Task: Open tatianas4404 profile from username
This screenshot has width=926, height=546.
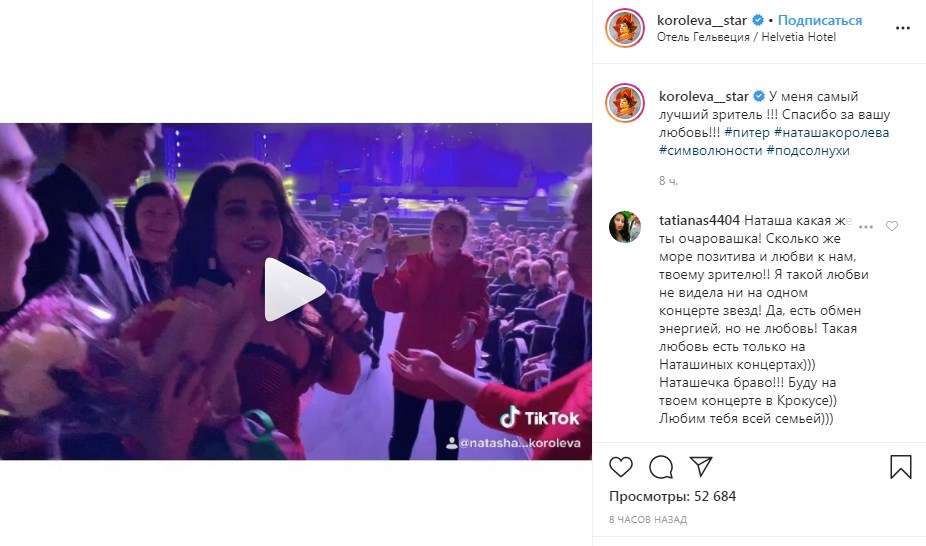Action: [x=699, y=220]
